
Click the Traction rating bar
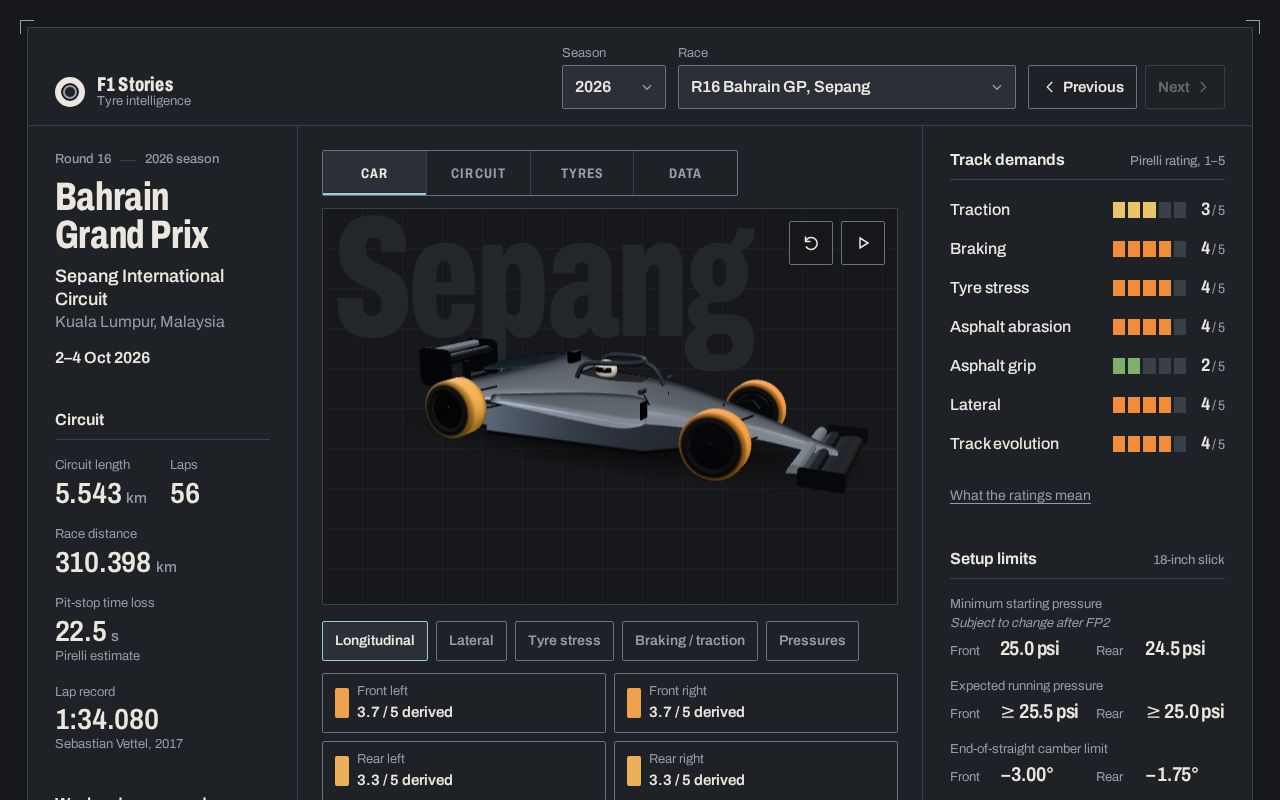point(1149,210)
